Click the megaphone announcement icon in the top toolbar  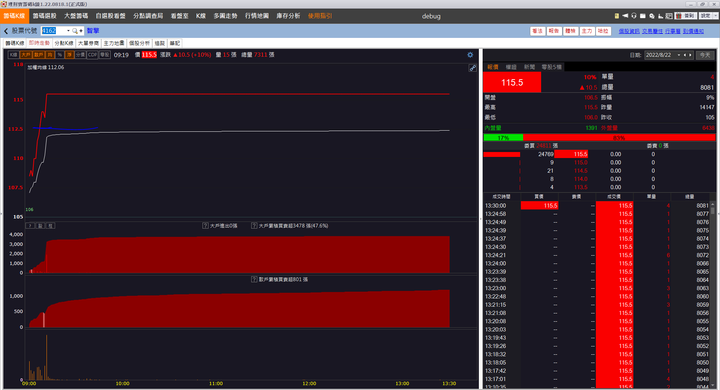pos(625,16)
